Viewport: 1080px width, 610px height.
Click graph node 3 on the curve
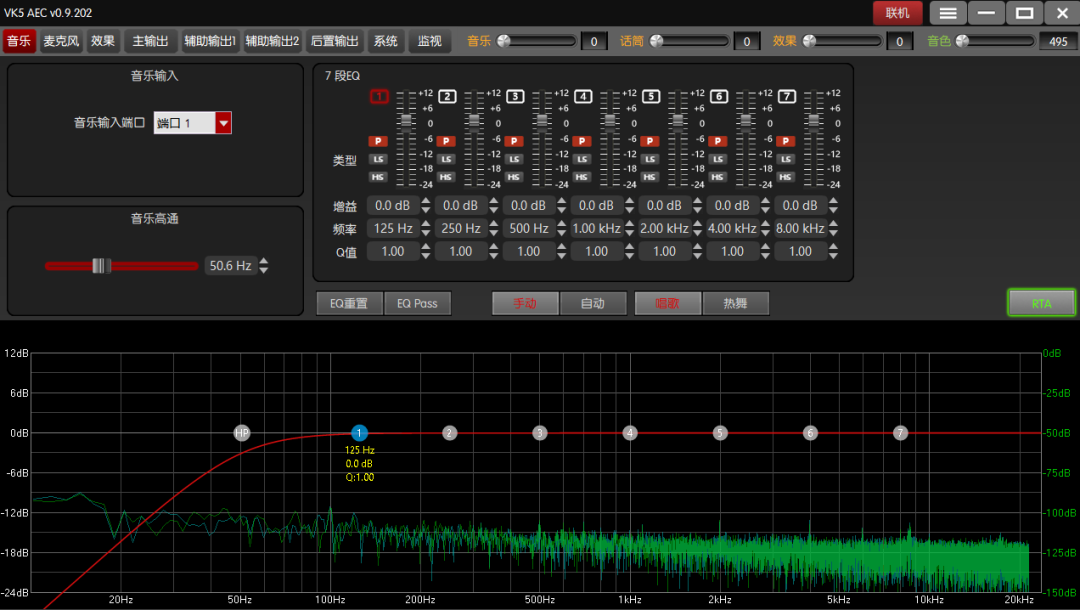pos(539,433)
